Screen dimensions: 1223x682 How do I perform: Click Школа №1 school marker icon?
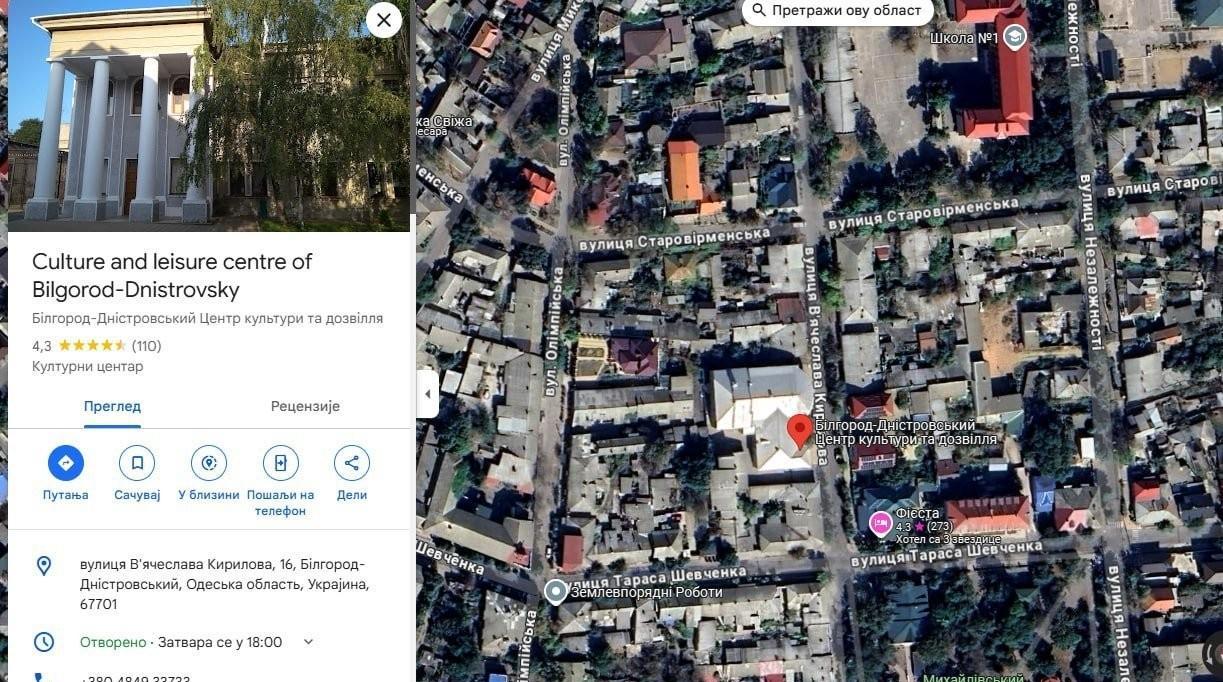tap(1016, 38)
